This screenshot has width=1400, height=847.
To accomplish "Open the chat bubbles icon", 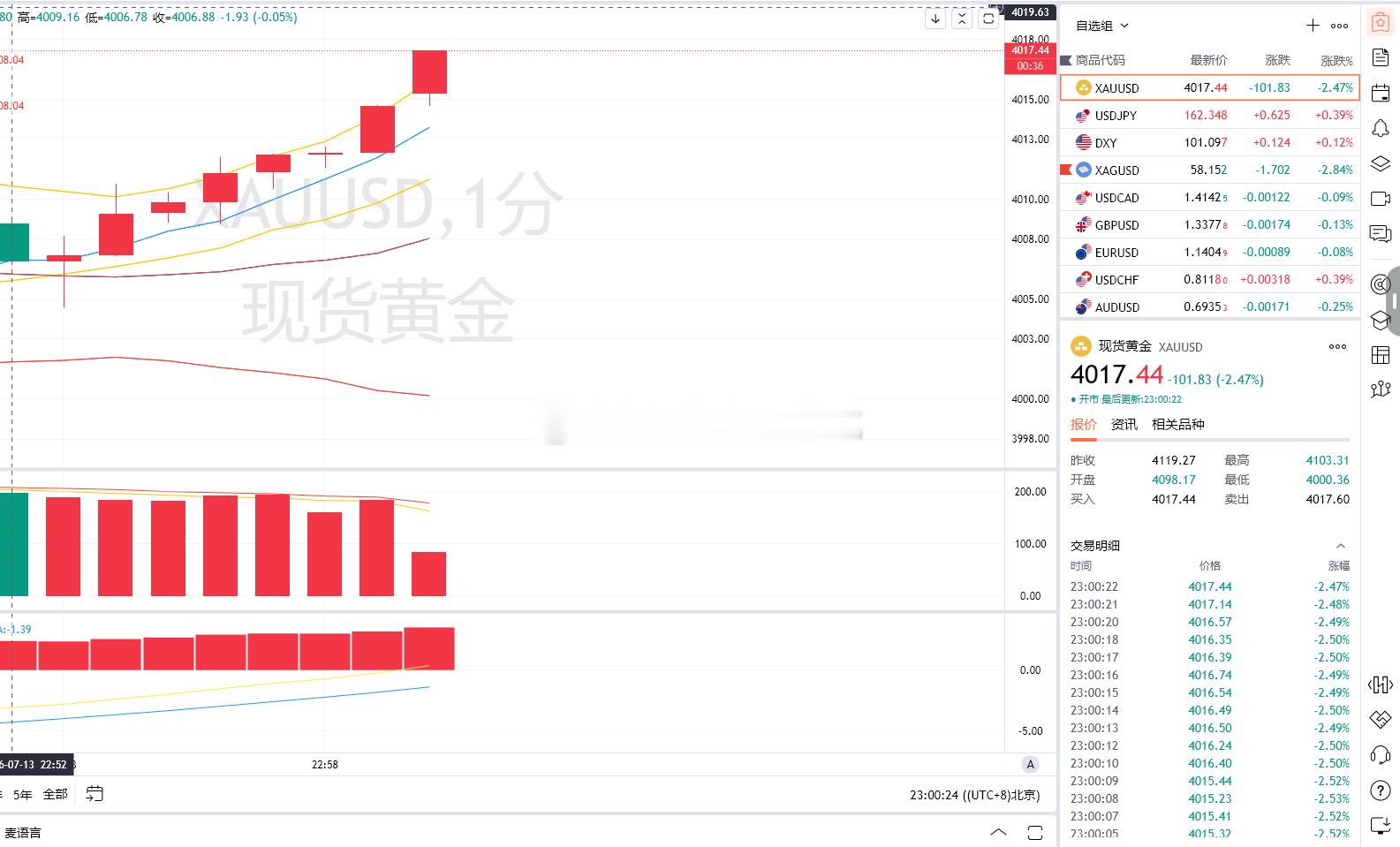I will pyautogui.click(x=1380, y=234).
